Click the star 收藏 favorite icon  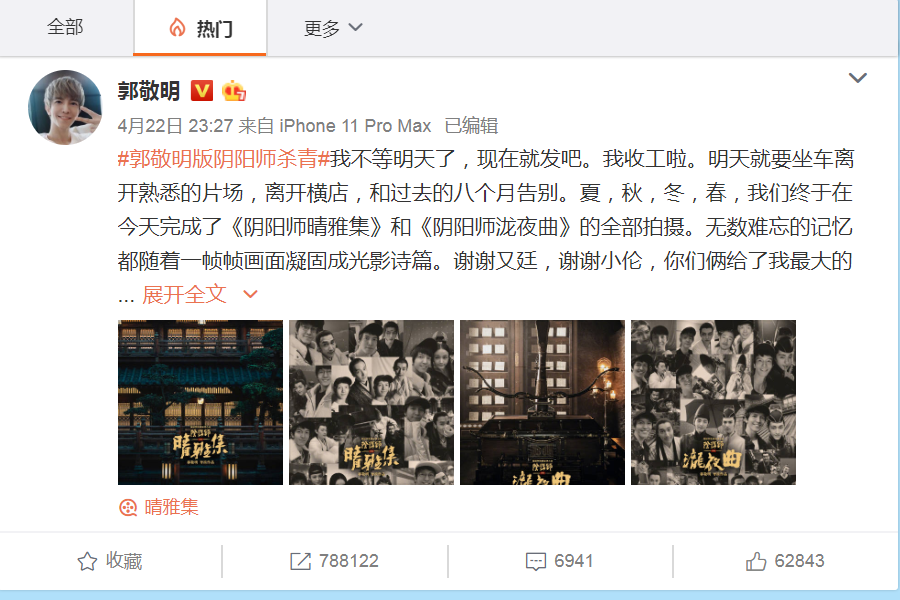[87, 561]
